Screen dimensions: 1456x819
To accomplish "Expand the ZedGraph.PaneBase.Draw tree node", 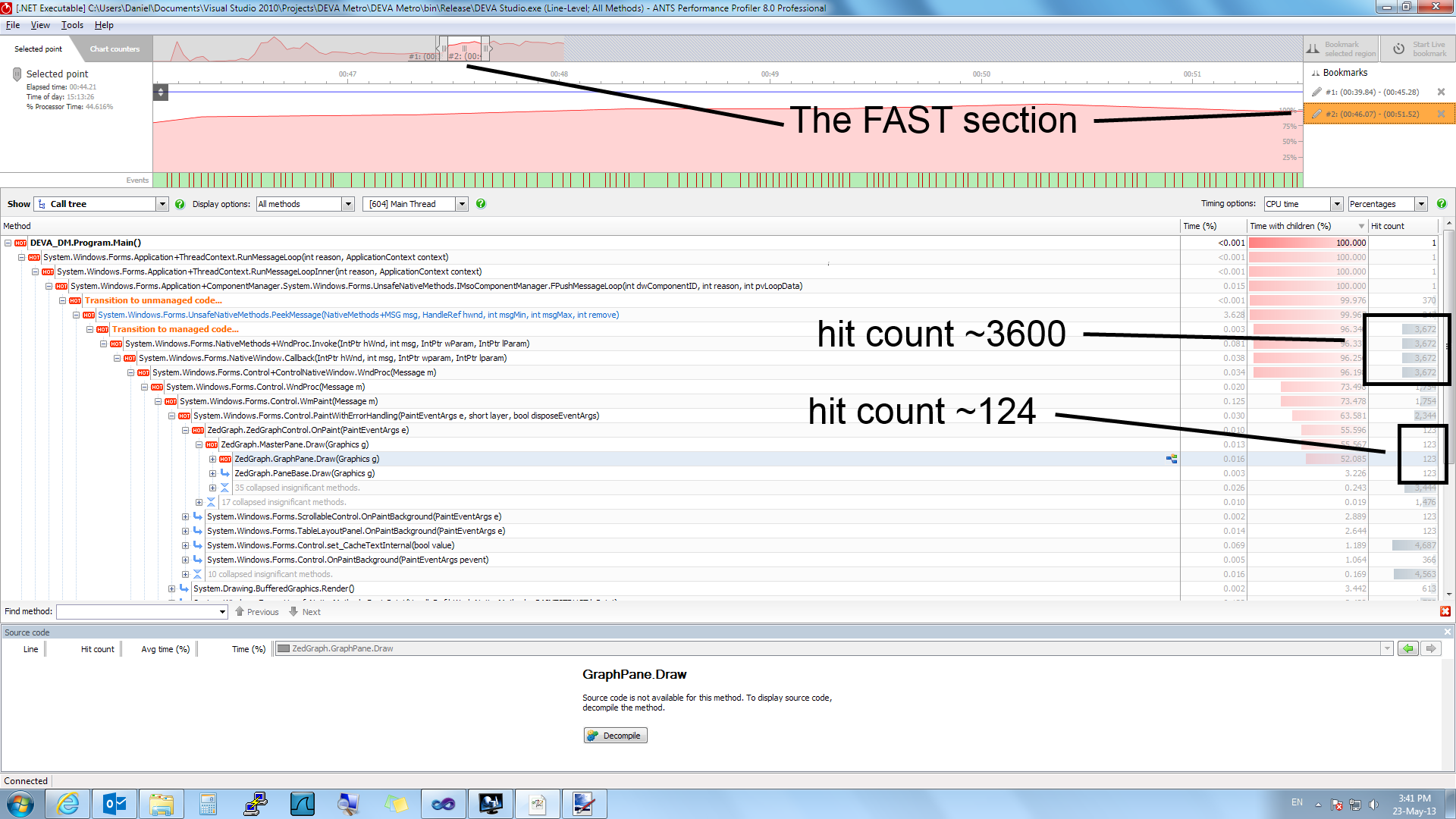I will pos(213,473).
